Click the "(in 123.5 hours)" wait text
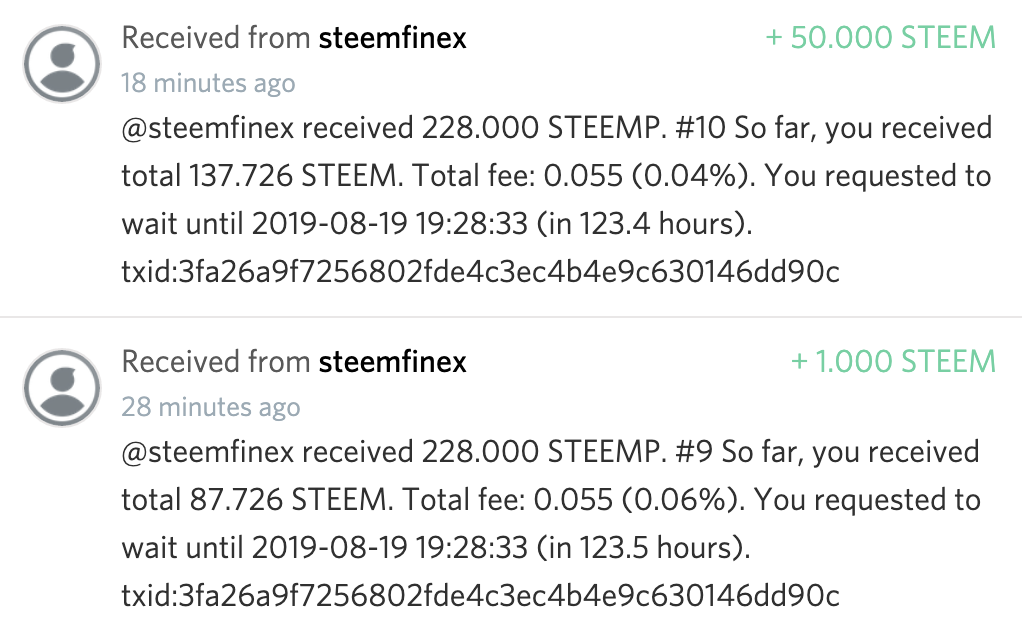 [644, 548]
